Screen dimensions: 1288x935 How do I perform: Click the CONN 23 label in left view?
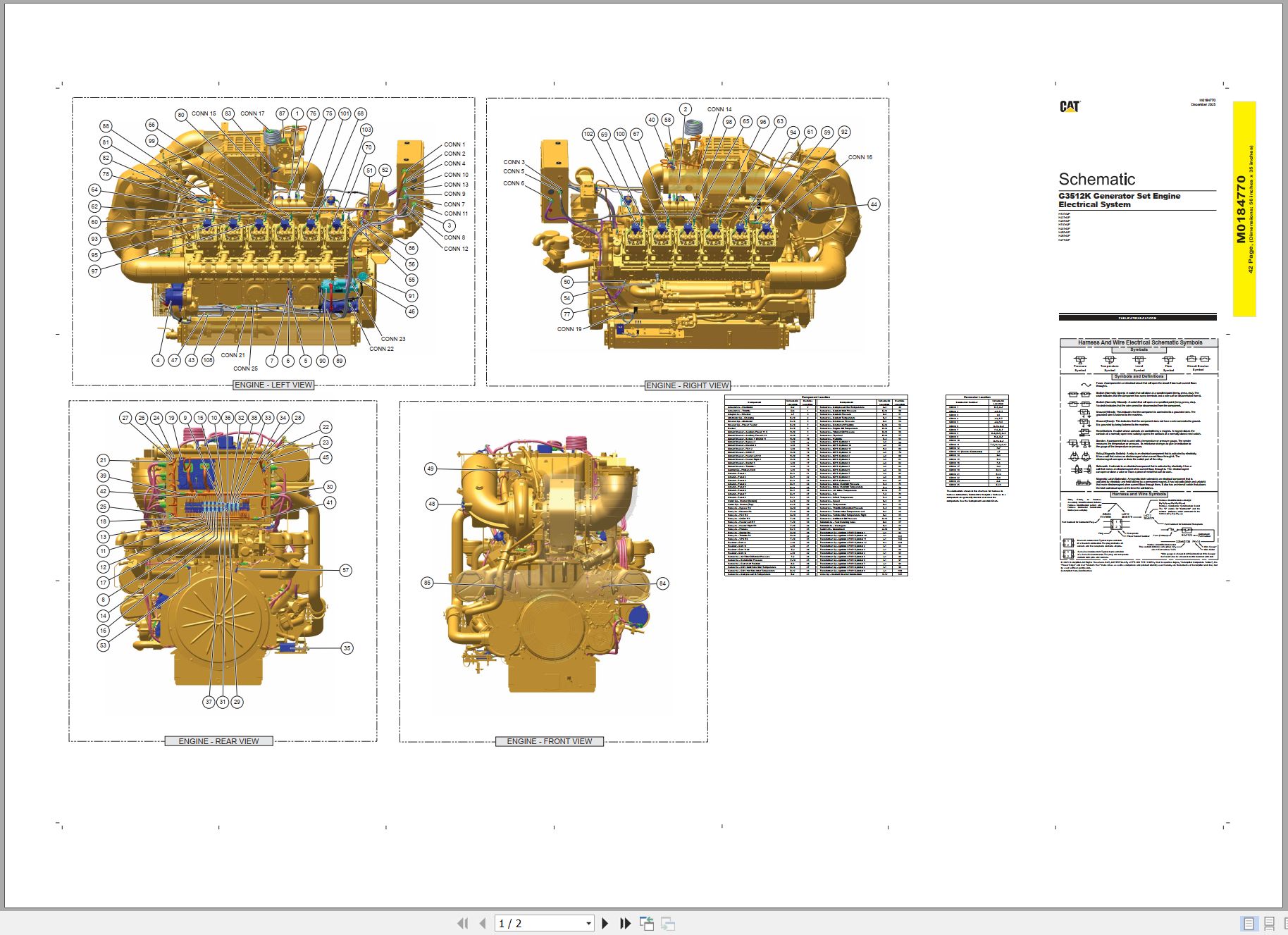[x=393, y=339]
